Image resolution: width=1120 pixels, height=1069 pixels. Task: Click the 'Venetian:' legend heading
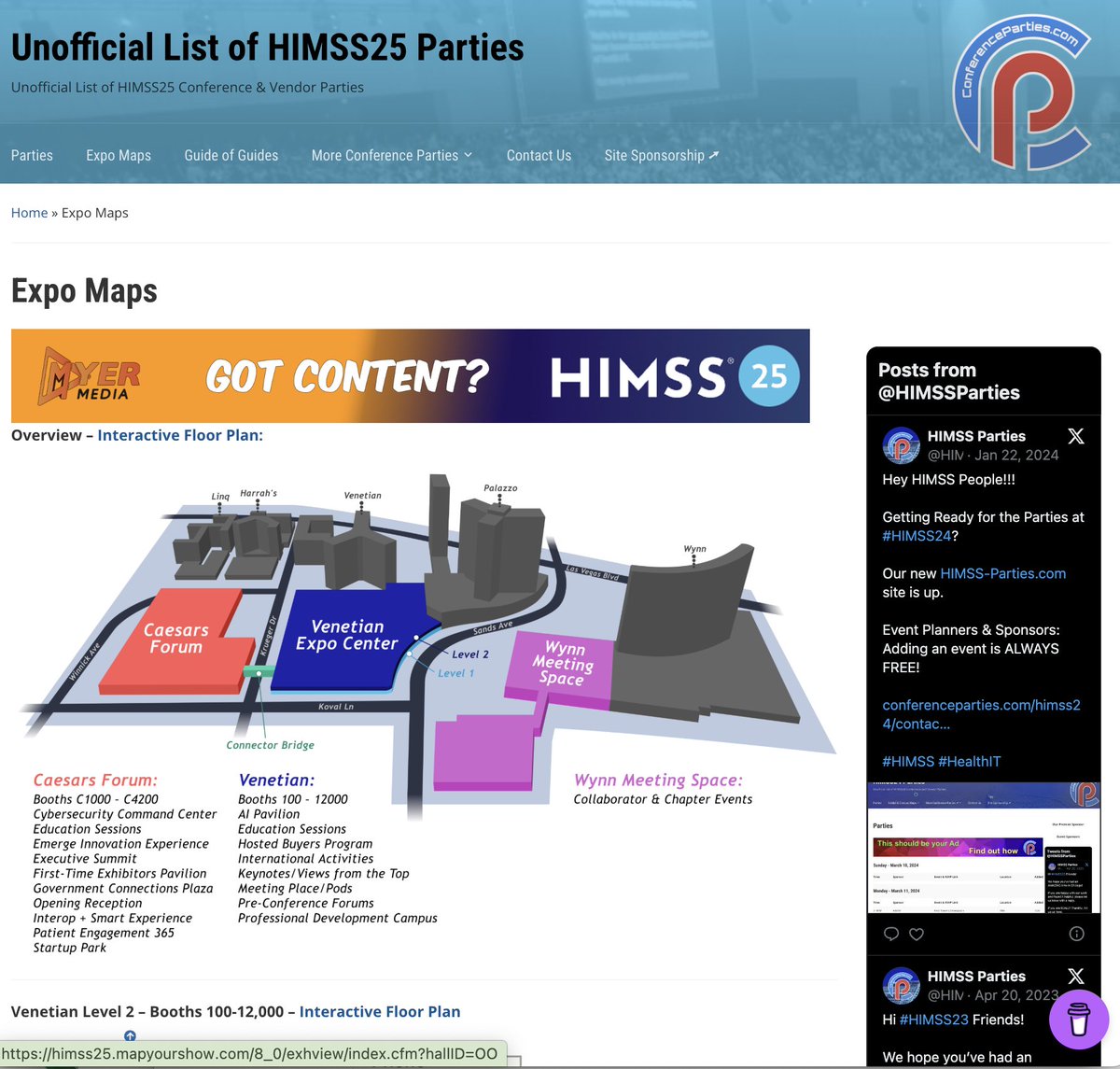click(276, 780)
